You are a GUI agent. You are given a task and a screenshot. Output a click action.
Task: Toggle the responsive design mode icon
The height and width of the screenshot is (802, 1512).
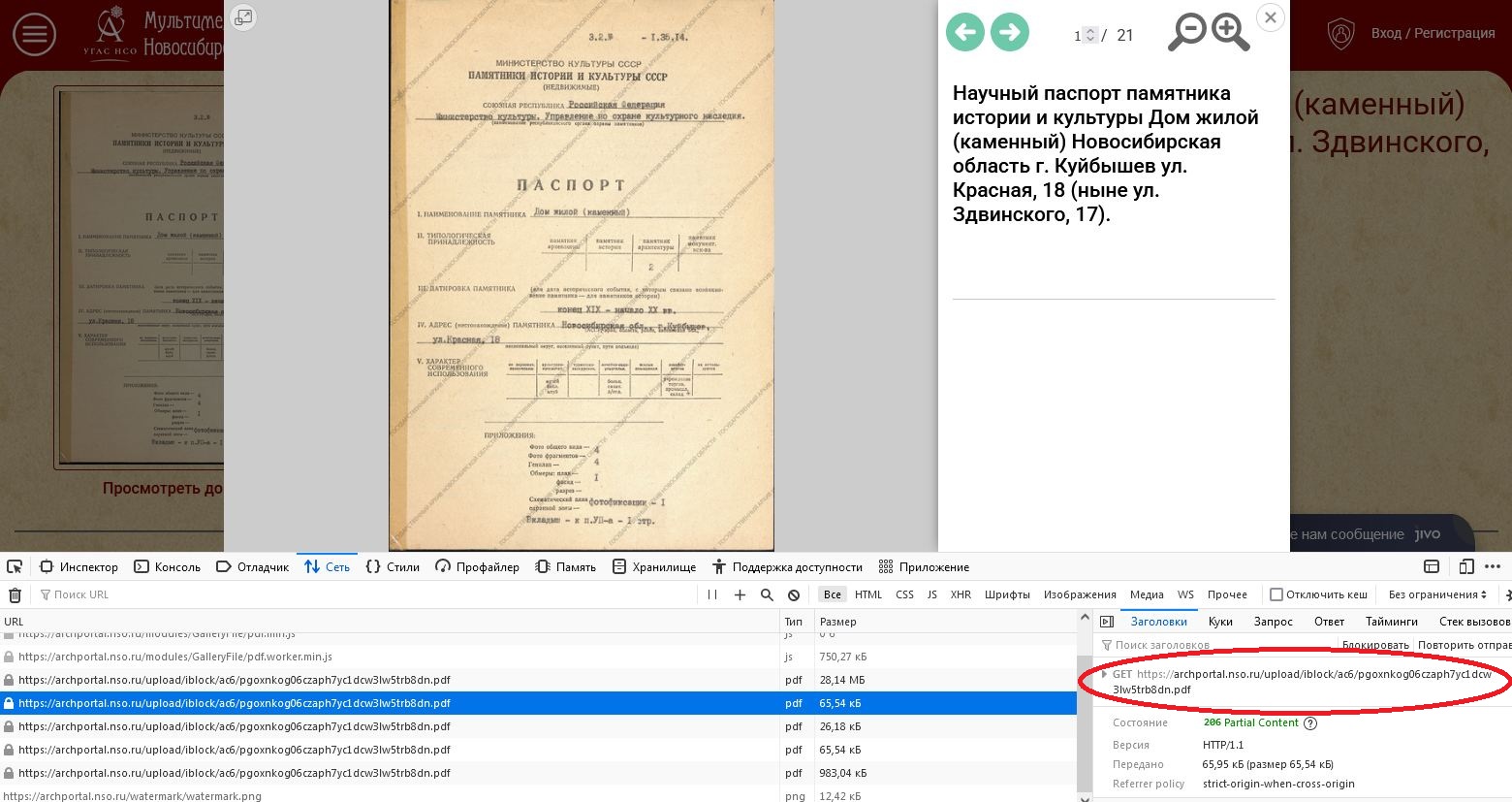pyautogui.click(x=1465, y=566)
